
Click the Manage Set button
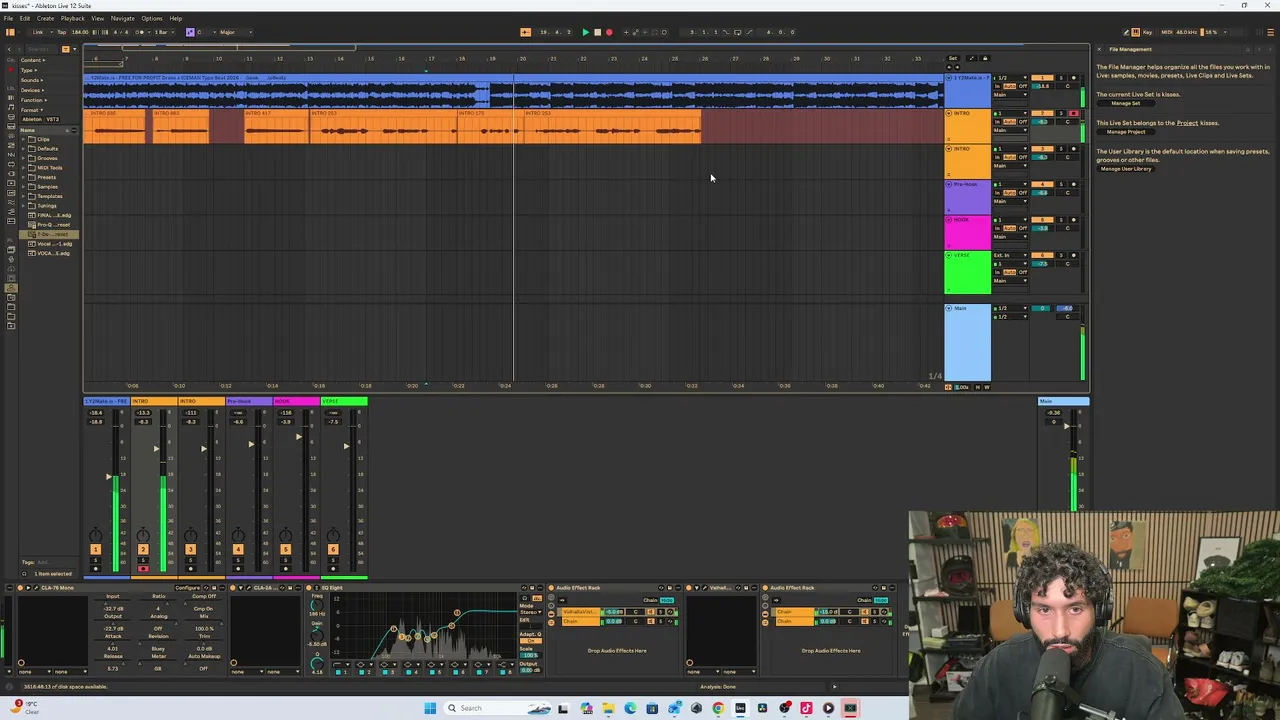[1125, 103]
